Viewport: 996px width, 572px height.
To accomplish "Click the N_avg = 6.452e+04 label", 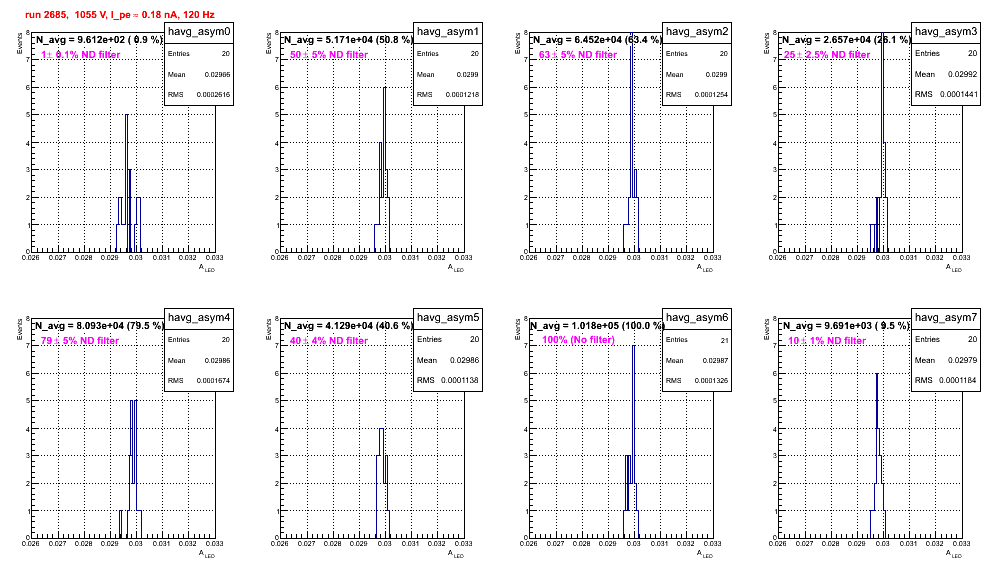I will [596, 40].
